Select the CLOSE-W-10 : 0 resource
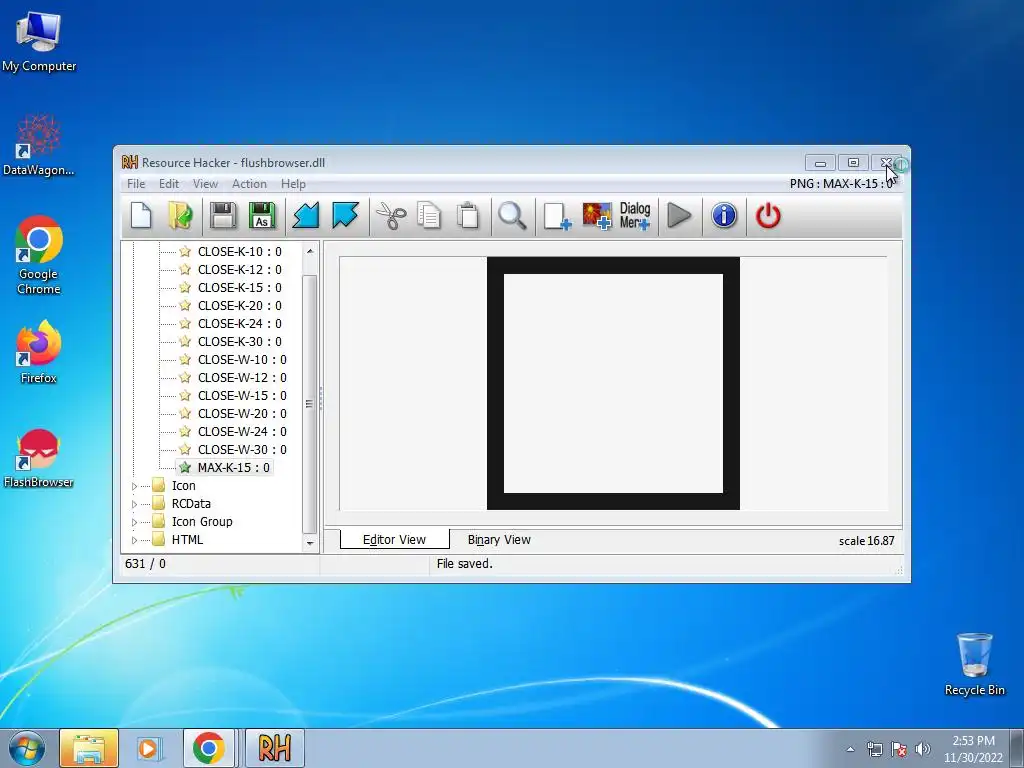Screen dimensions: 1024x768 click(x=242, y=360)
